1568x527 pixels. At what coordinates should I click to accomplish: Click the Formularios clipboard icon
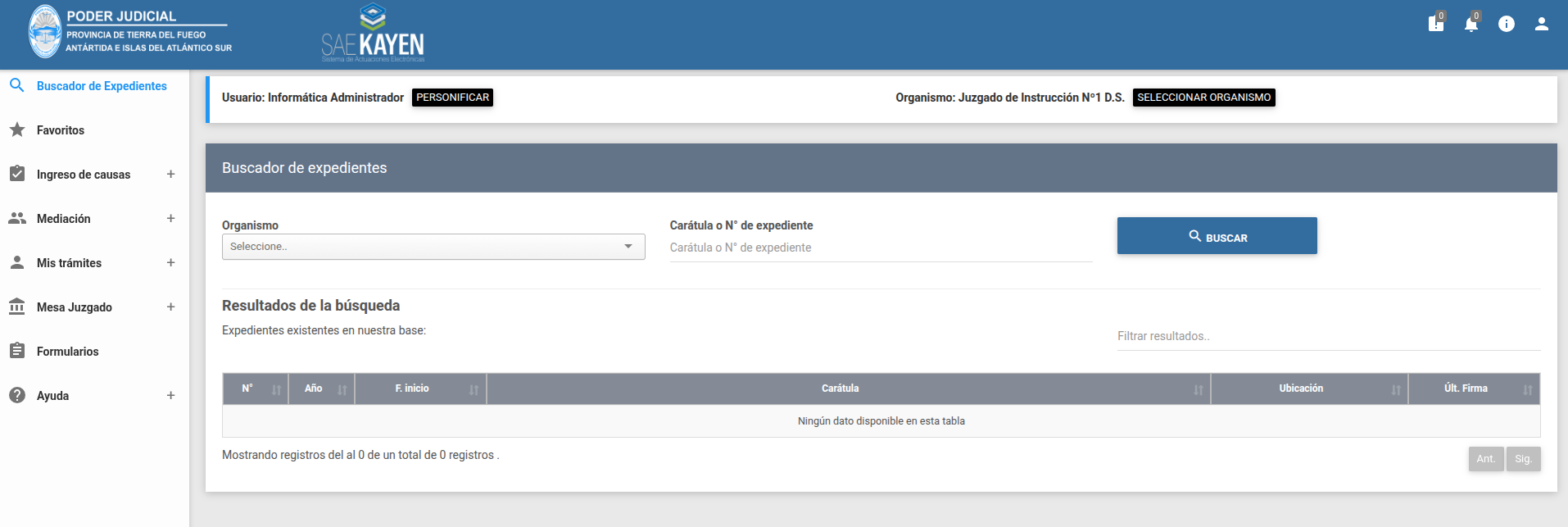[17, 351]
